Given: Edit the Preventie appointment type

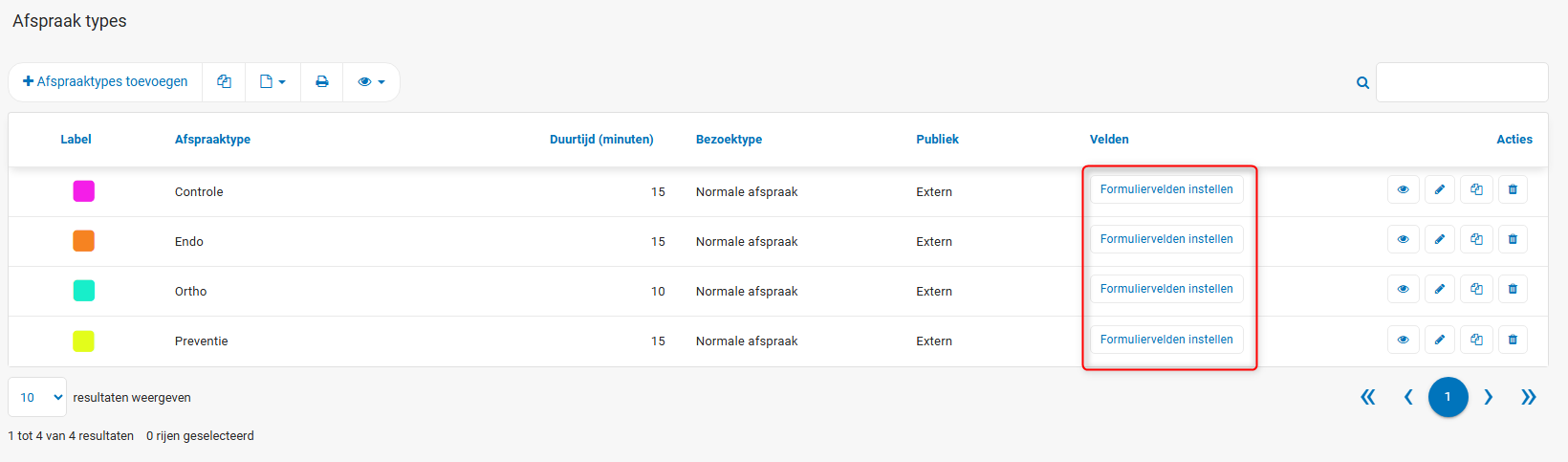Looking at the screenshot, I should (x=1439, y=340).
